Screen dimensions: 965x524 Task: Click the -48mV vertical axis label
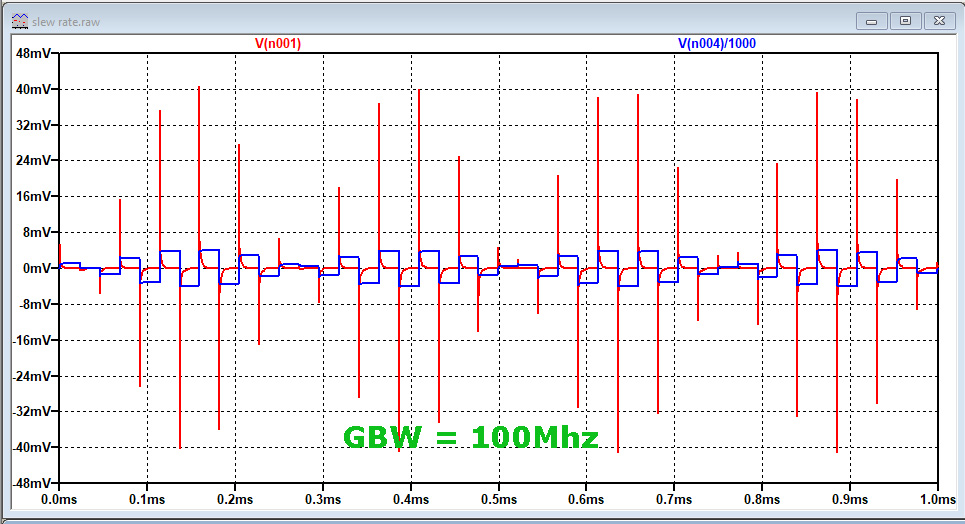32,483
